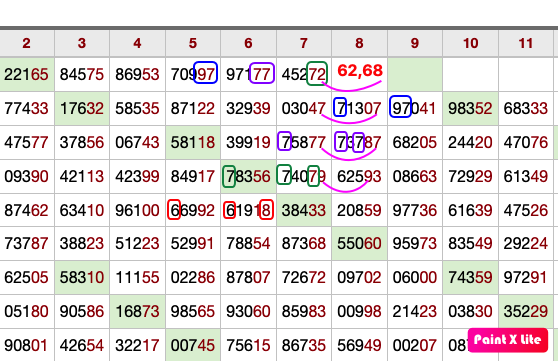Select cell with value 47076
The image size is (558, 361).
526,142
